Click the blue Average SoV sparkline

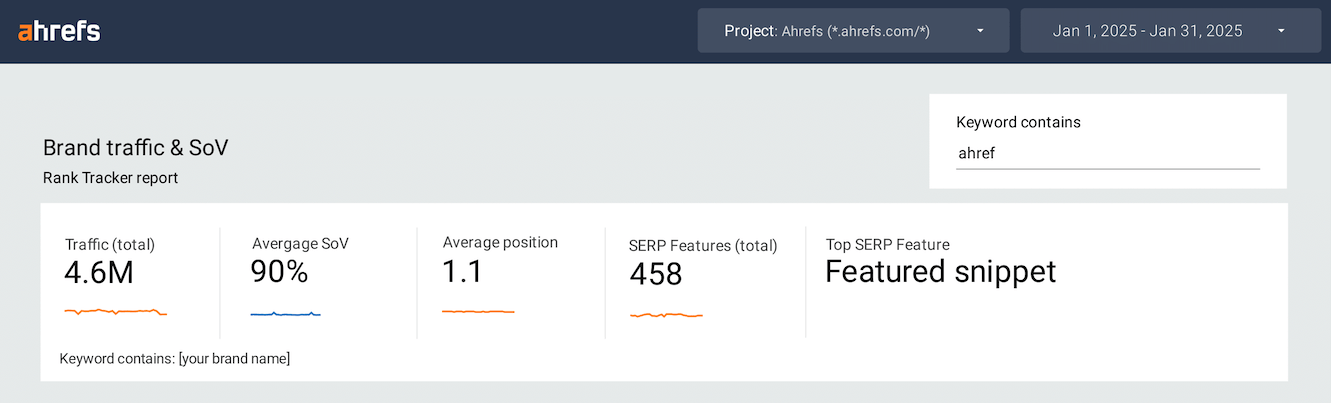tap(285, 314)
